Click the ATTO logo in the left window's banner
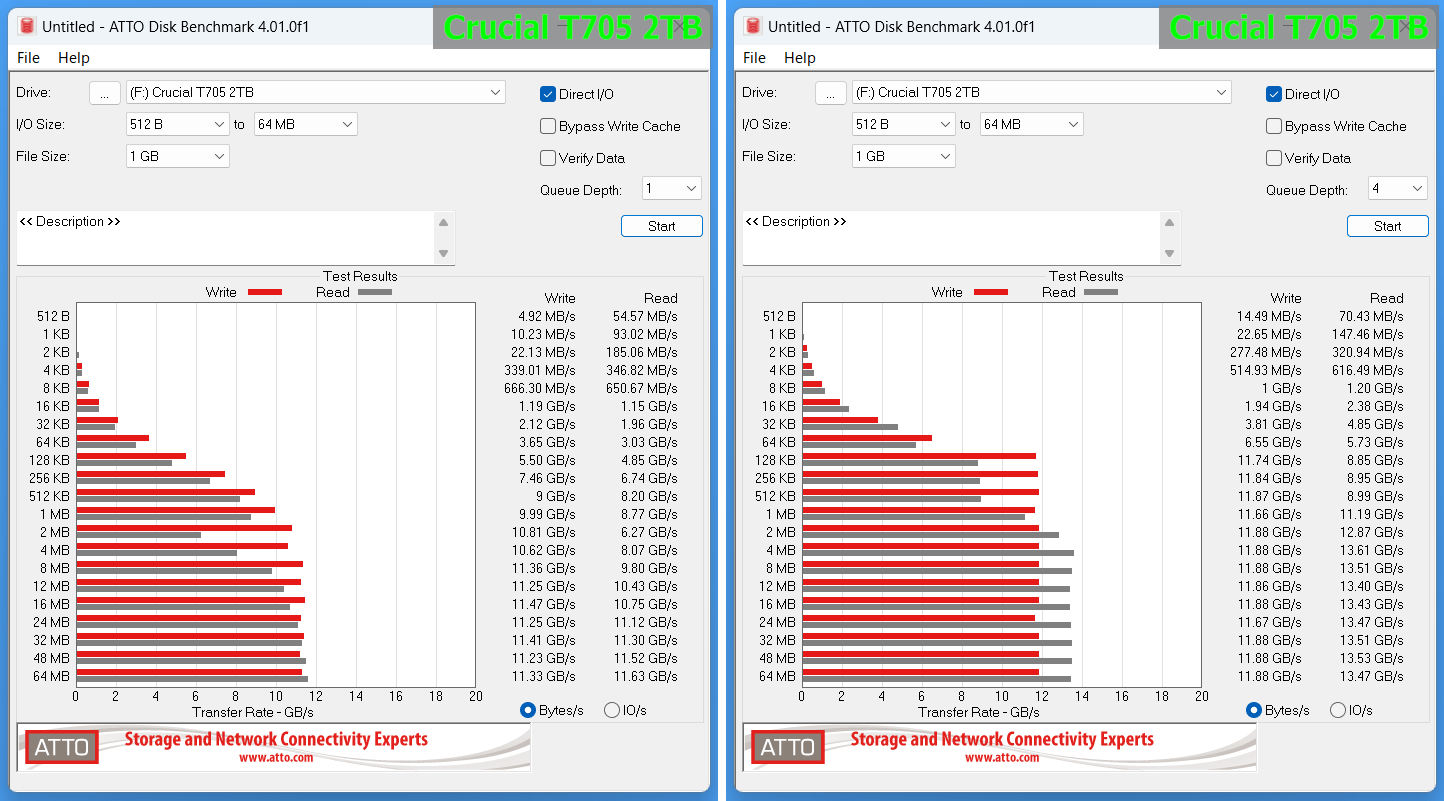This screenshot has width=1444, height=801. tap(62, 747)
